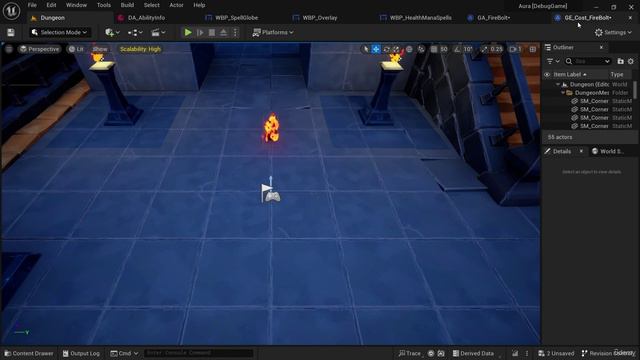Open Outliner settings gear
This screenshot has width=640, height=360.
631,61
